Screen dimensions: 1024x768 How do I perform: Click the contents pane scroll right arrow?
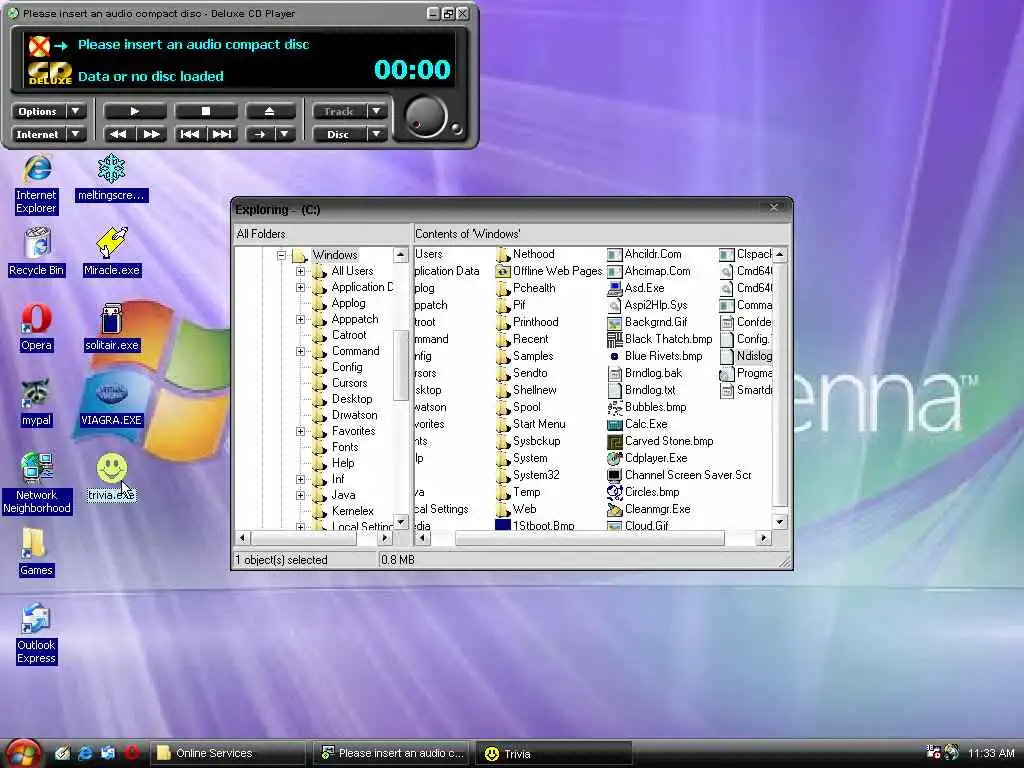click(763, 538)
